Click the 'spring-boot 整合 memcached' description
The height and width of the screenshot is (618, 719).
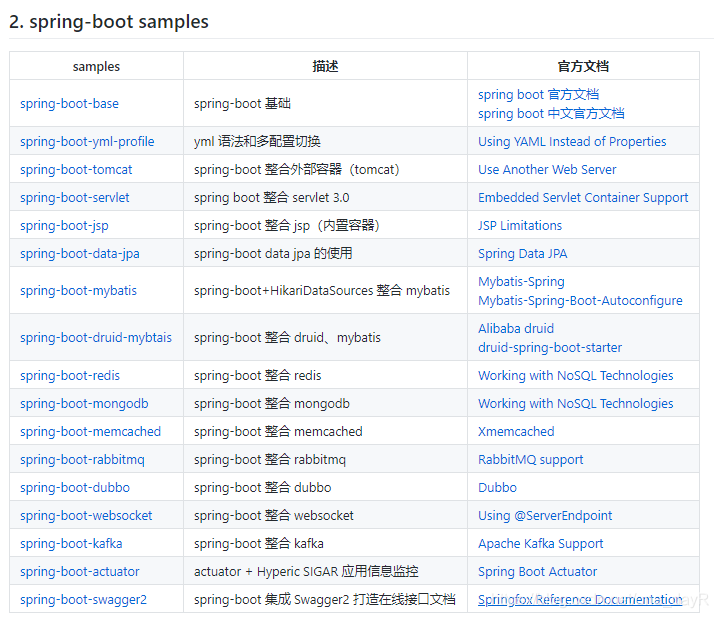pos(278,431)
